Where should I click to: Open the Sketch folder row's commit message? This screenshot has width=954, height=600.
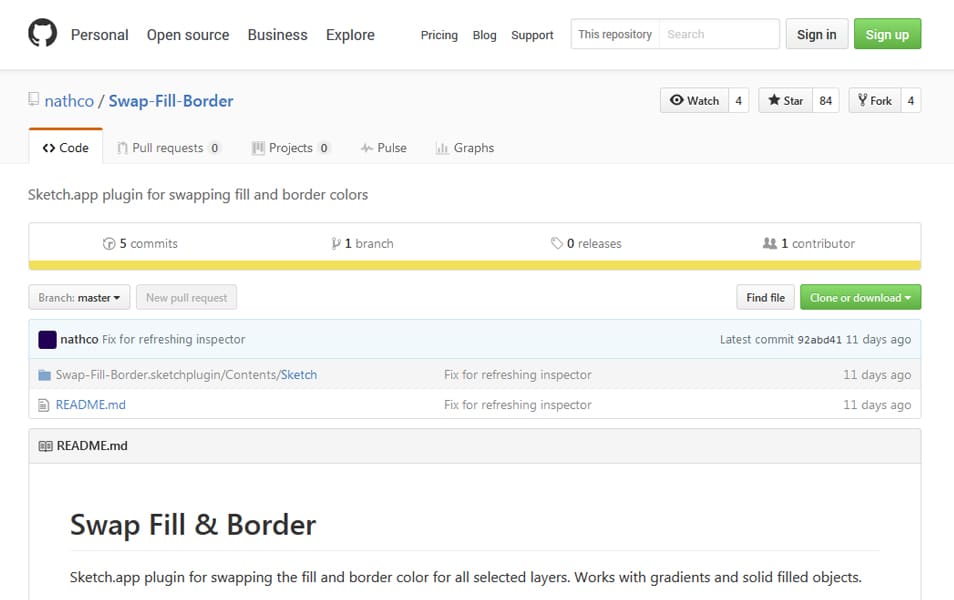[518, 375]
